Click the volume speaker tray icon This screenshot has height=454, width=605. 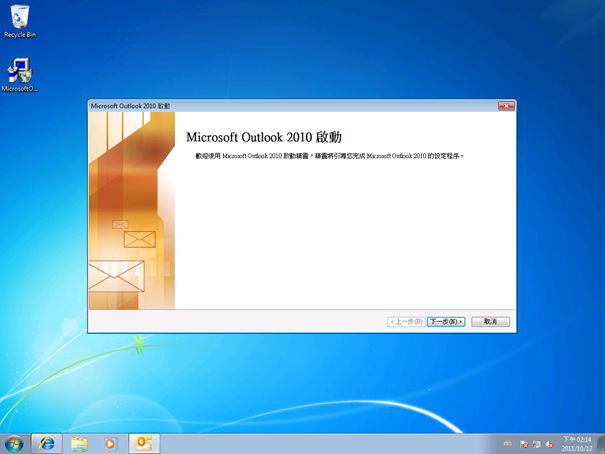pos(549,444)
